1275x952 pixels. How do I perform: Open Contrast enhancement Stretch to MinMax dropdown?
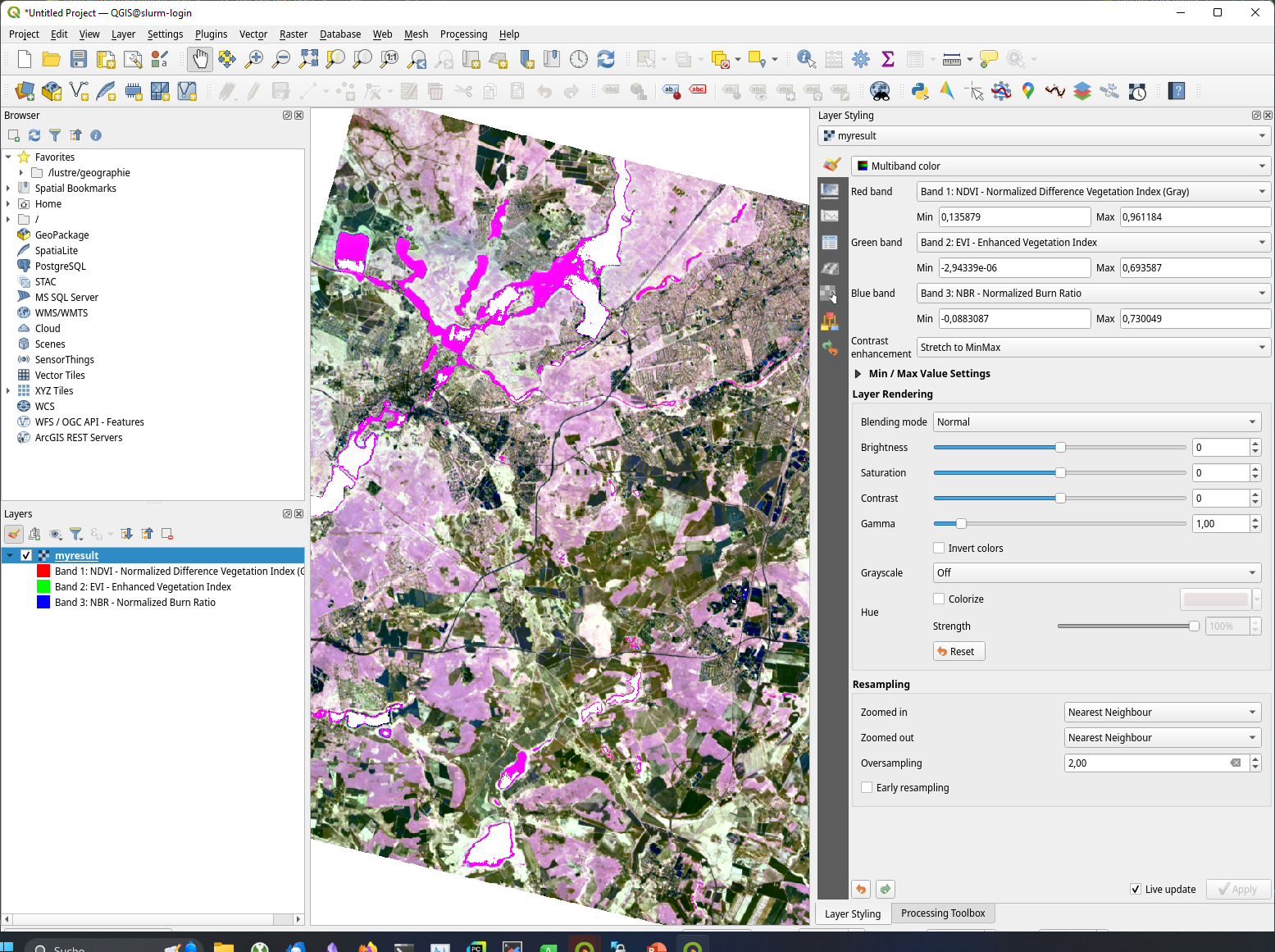pyautogui.click(x=1094, y=347)
